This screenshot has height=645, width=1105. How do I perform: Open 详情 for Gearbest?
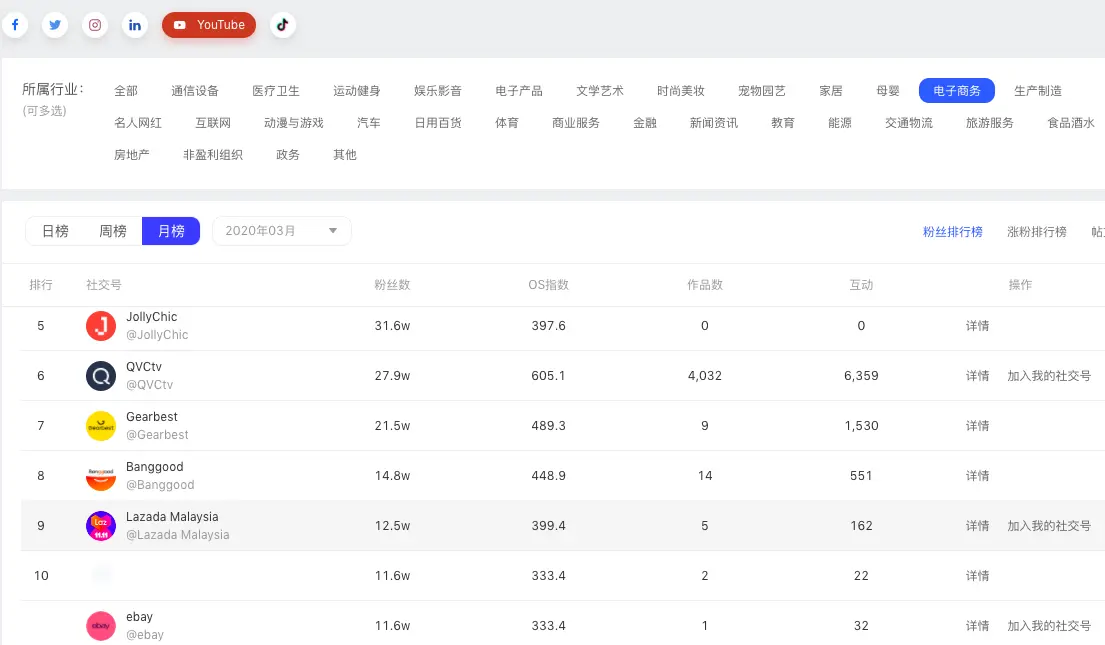coord(978,426)
